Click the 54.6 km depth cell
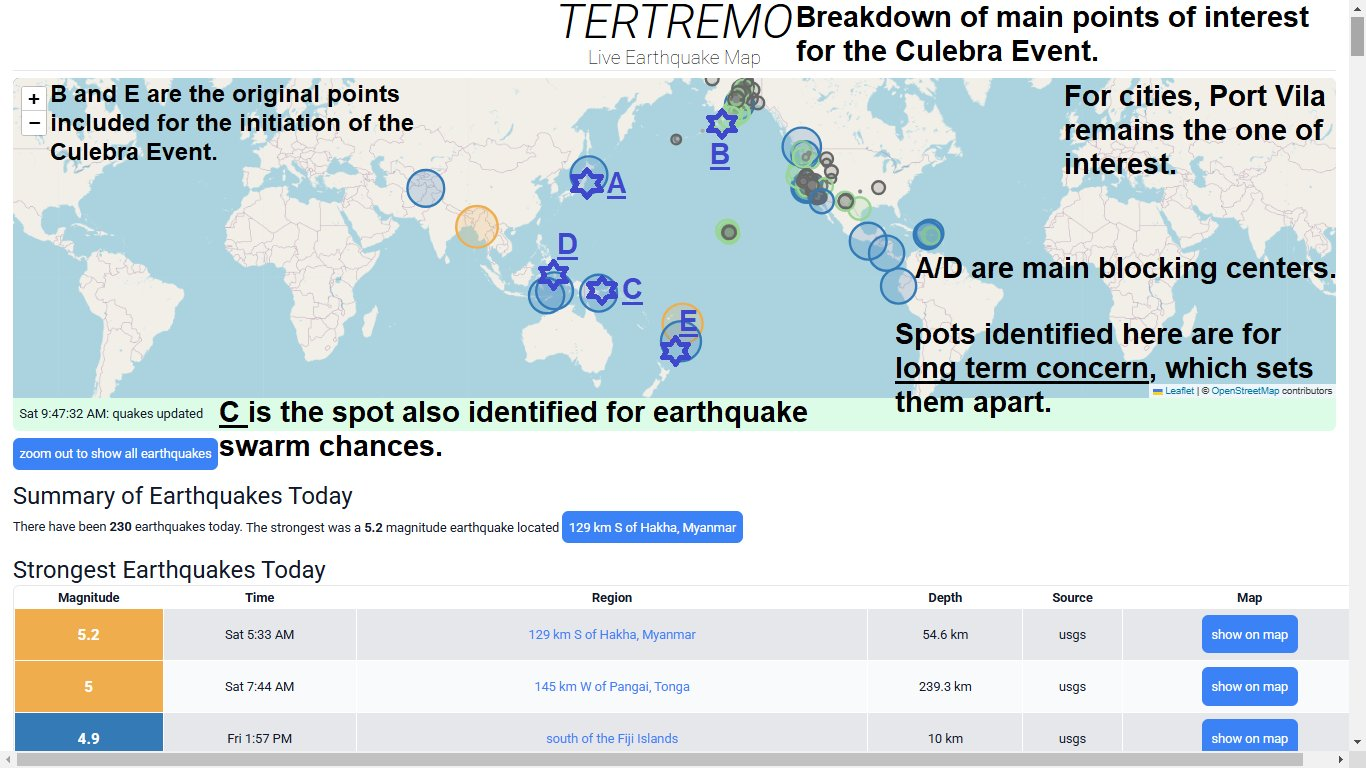Image resolution: width=1366 pixels, height=768 pixels. tap(945, 635)
